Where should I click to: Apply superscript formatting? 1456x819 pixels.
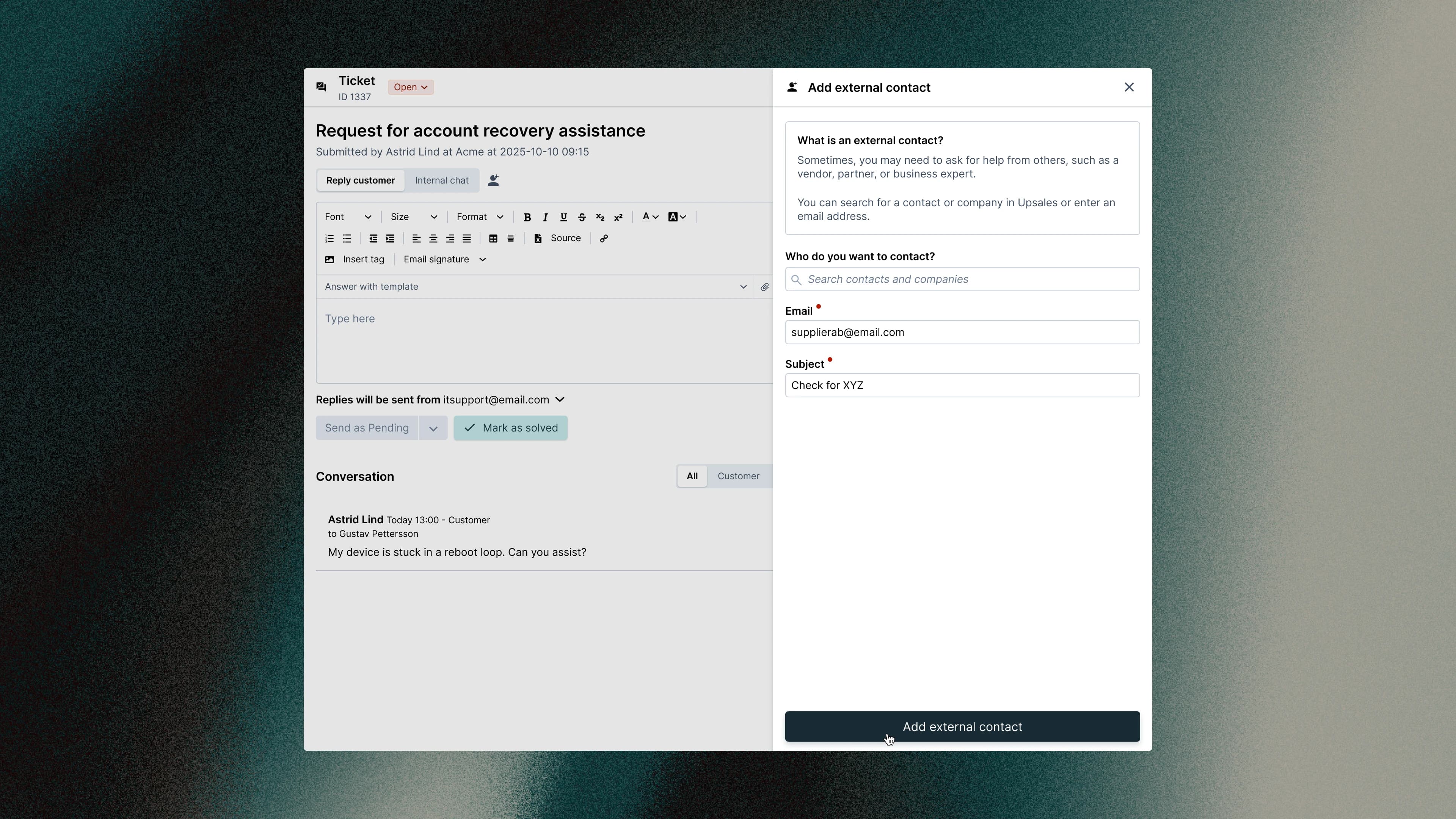point(618,217)
